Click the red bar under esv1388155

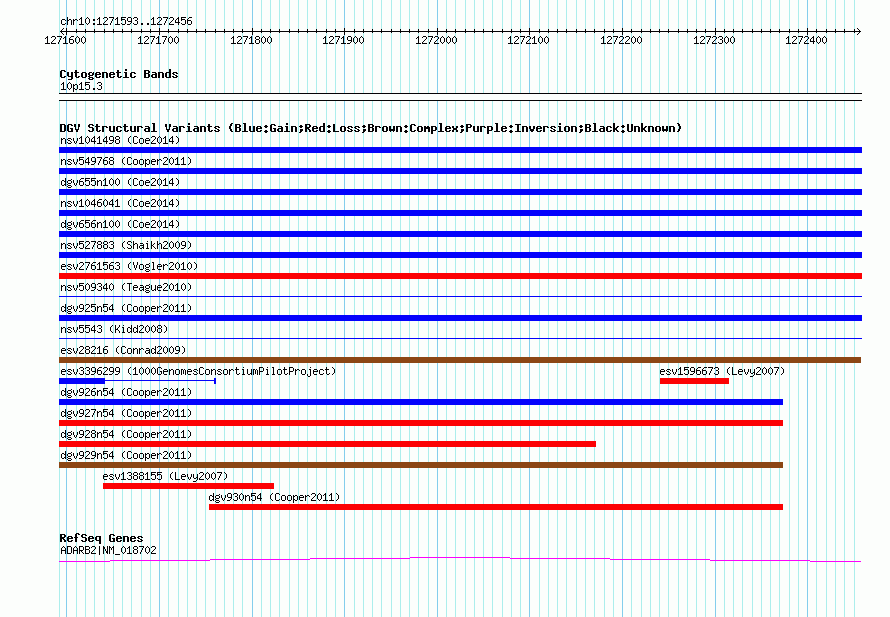pos(188,486)
